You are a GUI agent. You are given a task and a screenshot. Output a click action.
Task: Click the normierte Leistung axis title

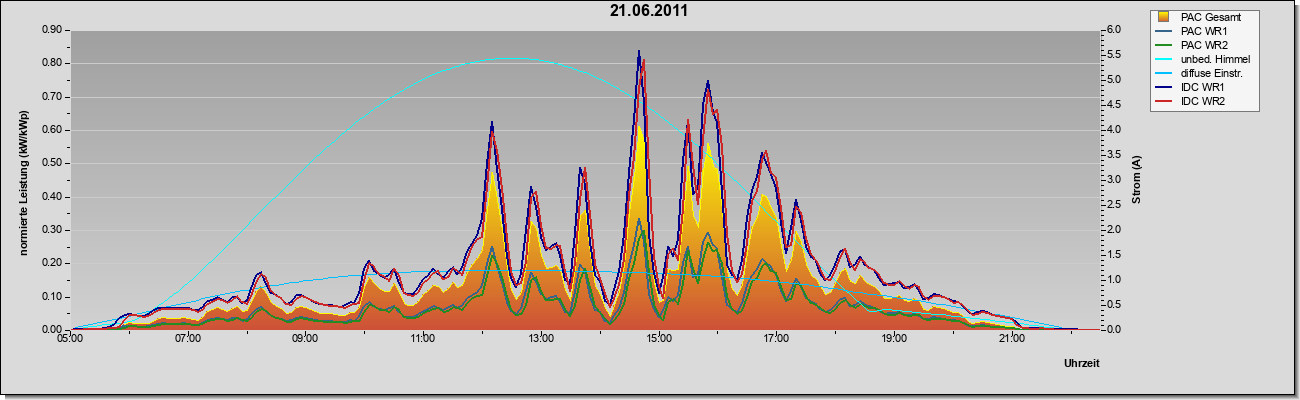point(24,180)
